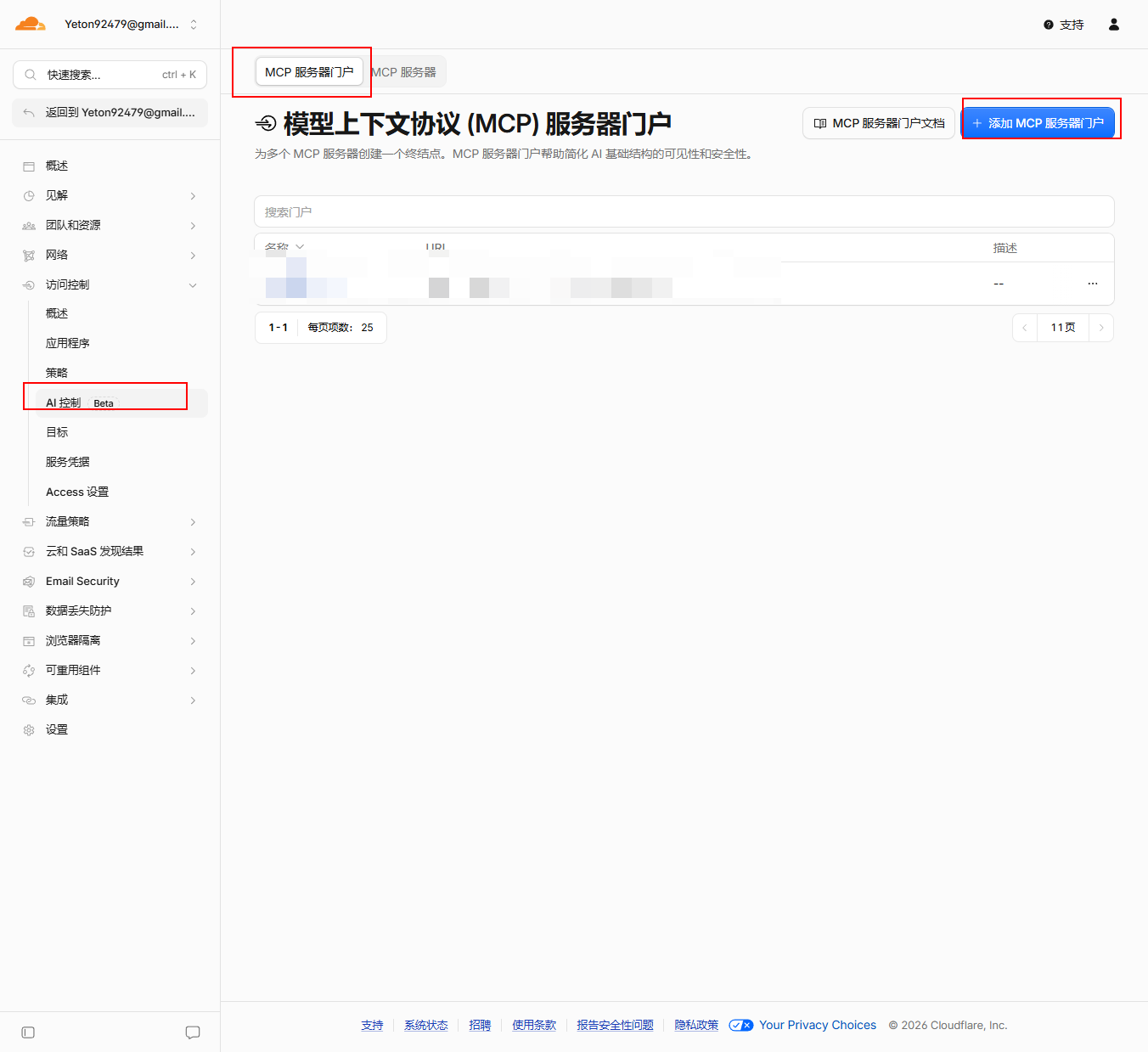
Task: Focus the 搜索门户 search field
Action: pyautogui.click(x=684, y=211)
